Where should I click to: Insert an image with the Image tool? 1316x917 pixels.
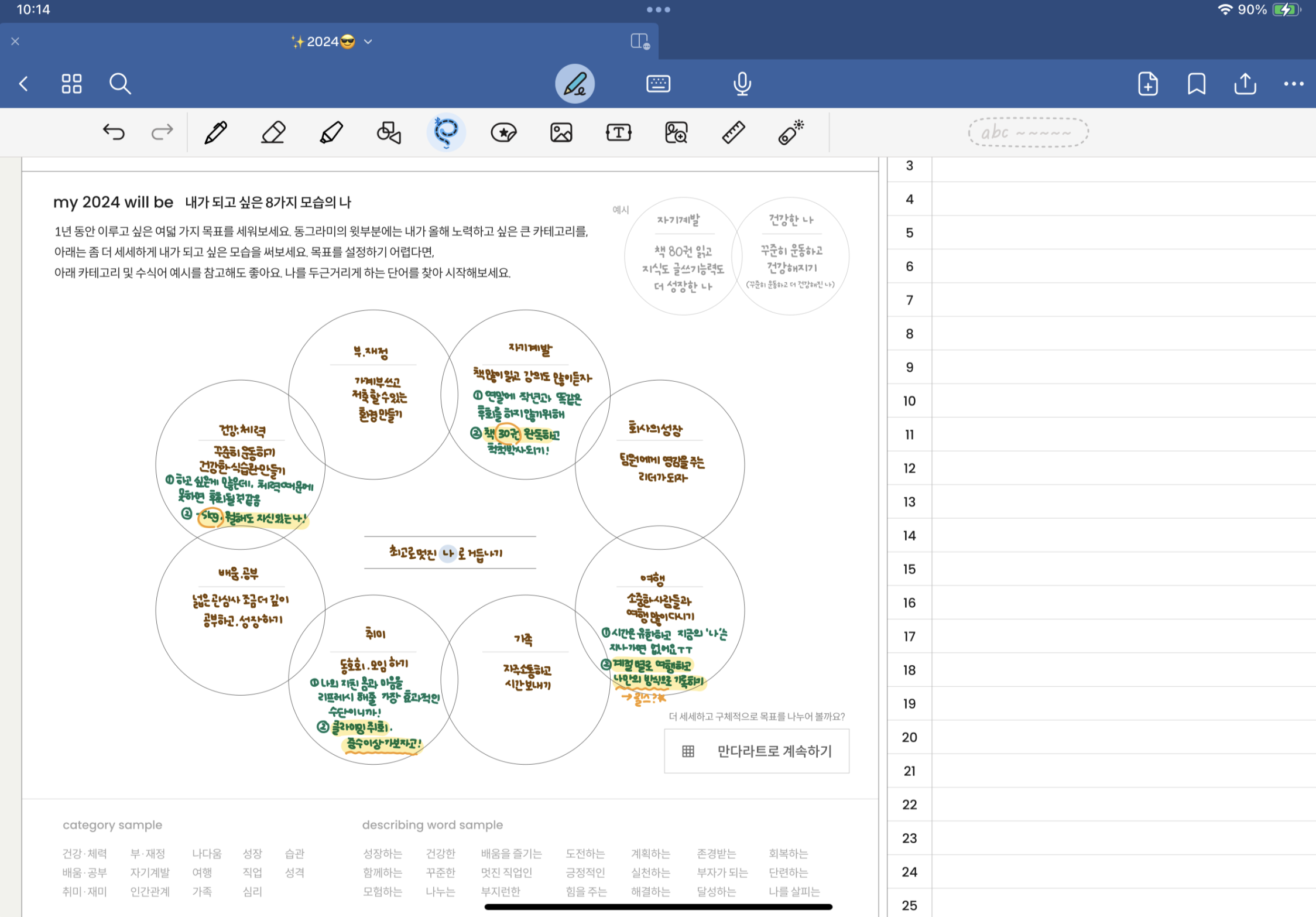pos(561,132)
